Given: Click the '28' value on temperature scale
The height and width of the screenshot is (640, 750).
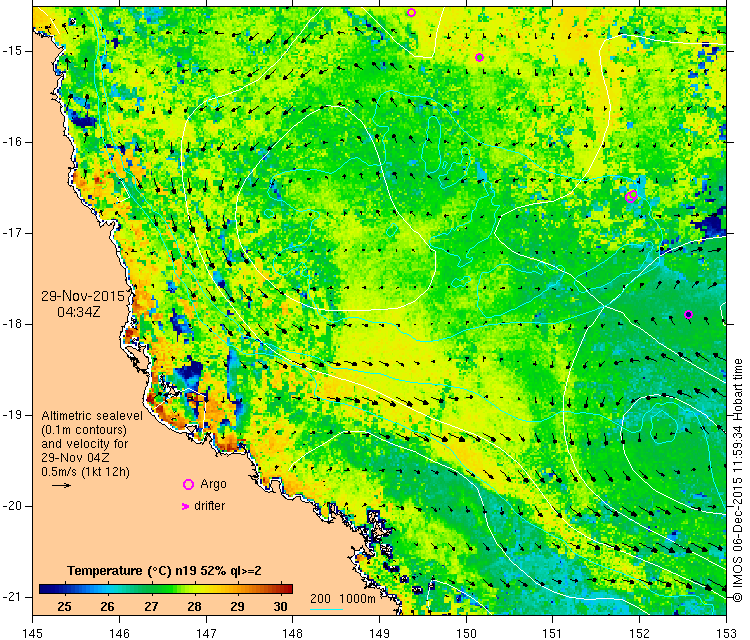Looking at the screenshot, I should 194,607.
